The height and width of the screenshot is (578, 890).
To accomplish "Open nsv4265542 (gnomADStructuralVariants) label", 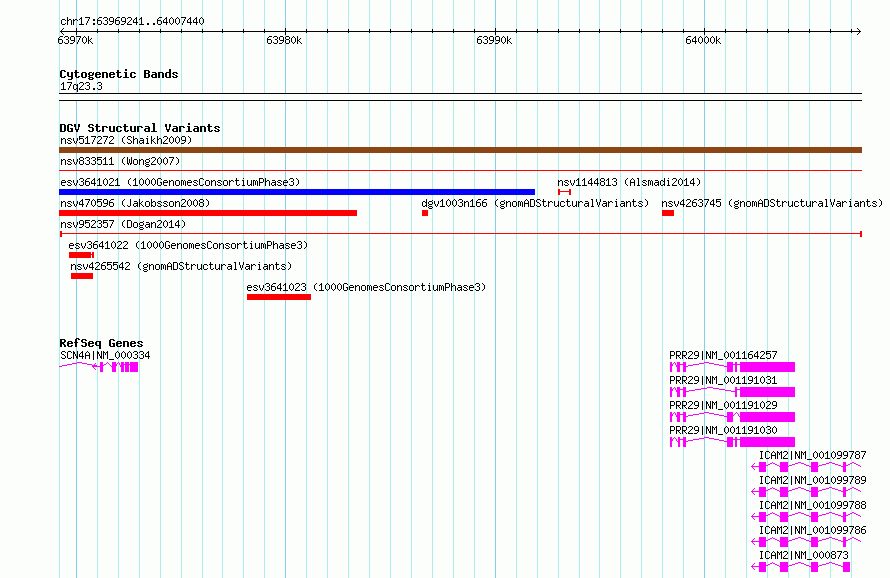I will tap(181, 266).
